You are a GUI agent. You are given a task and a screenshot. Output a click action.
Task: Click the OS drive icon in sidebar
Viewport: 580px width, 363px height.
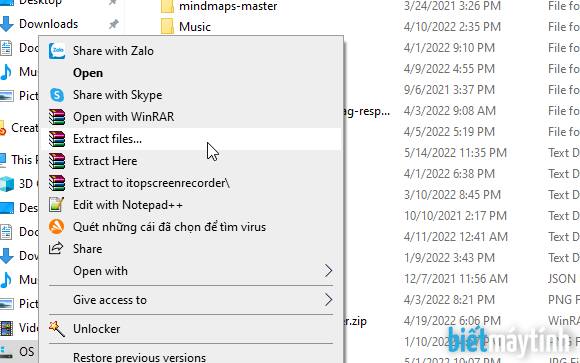(x=6, y=352)
